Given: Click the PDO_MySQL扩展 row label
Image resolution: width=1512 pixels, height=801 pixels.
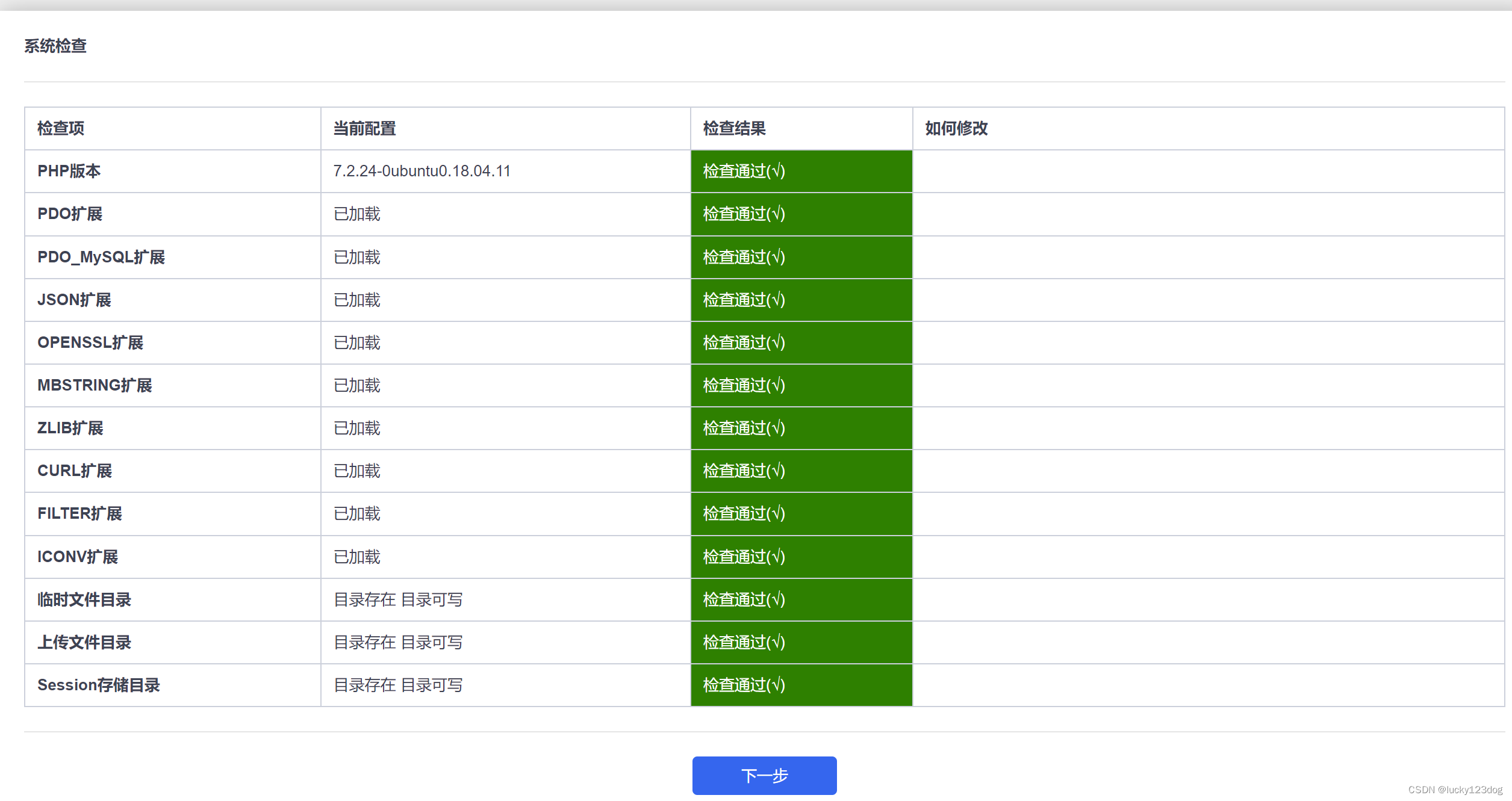Looking at the screenshot, I should [101, 257].
